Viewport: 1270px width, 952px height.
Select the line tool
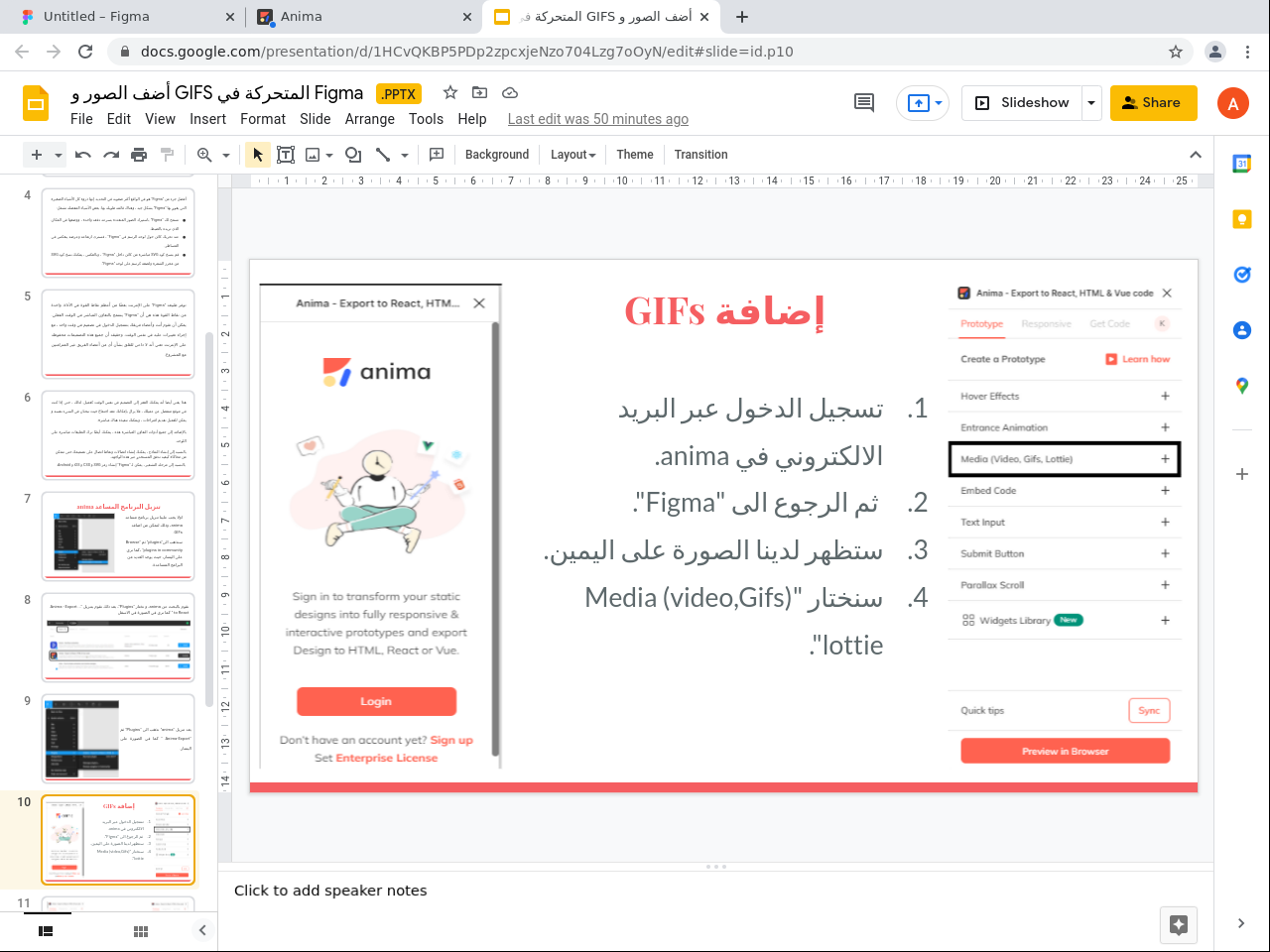point(383,155)
